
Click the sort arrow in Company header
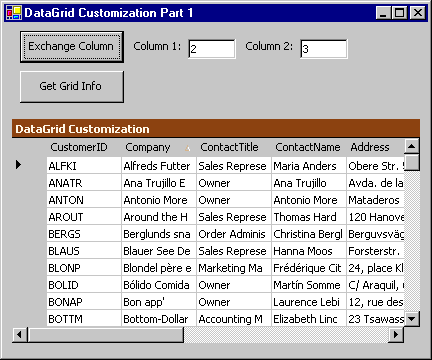(187, 149)
